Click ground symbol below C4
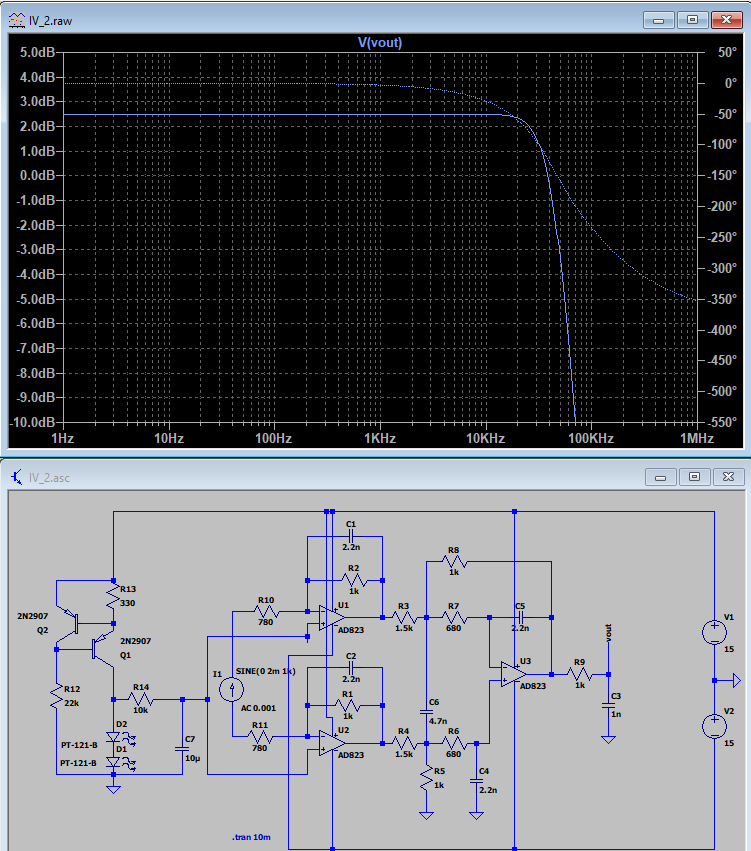The height and width of the screenshot is (851, 751). pyautogui.click(x=476, y=815)
